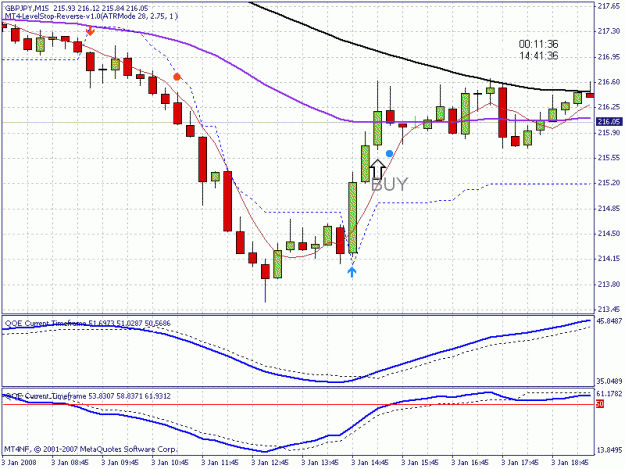
Task: Click price scale value 217.30
Action: pos(609,31)
